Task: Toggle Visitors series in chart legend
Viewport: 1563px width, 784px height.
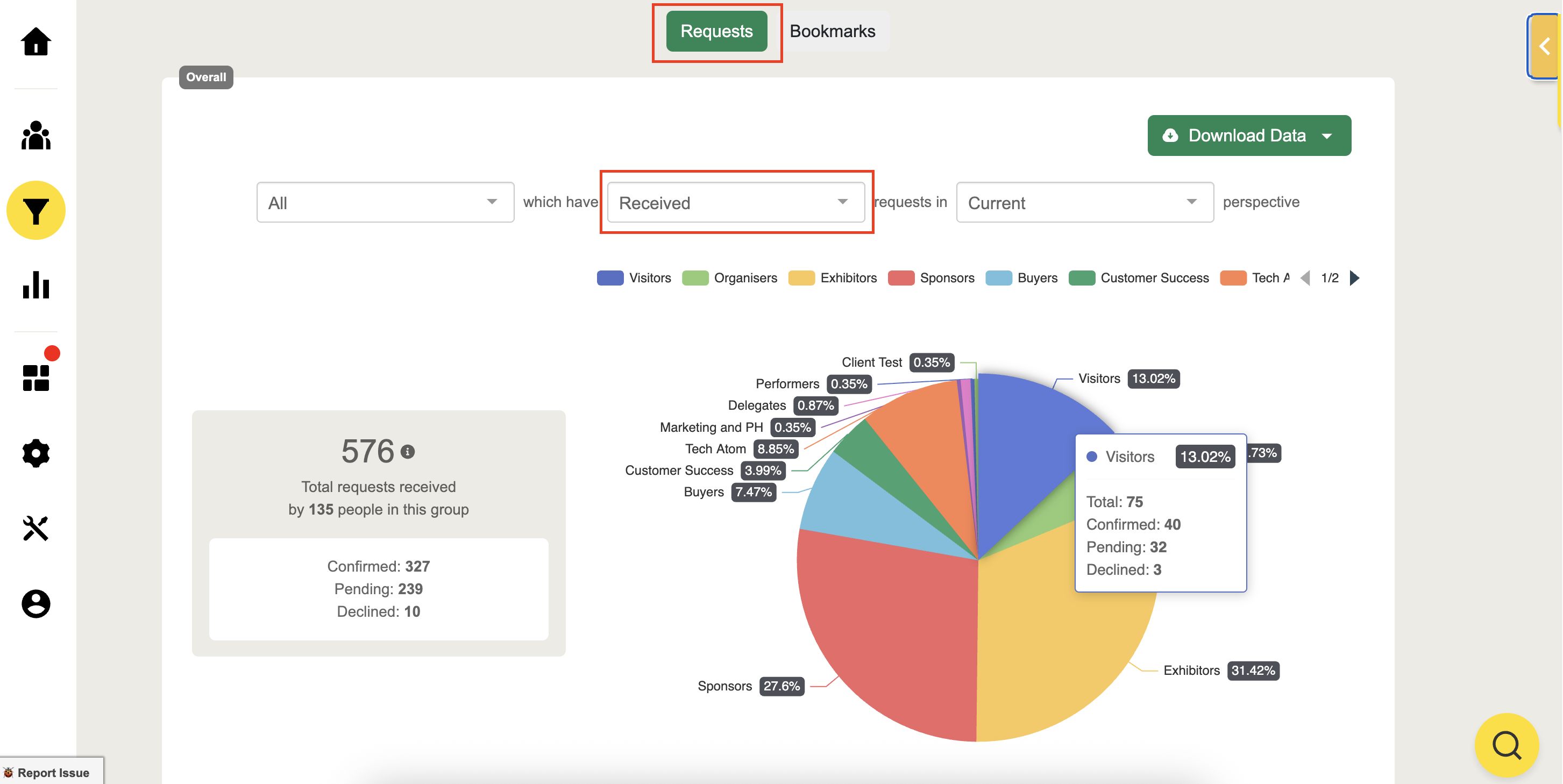Action: (634, 278)
